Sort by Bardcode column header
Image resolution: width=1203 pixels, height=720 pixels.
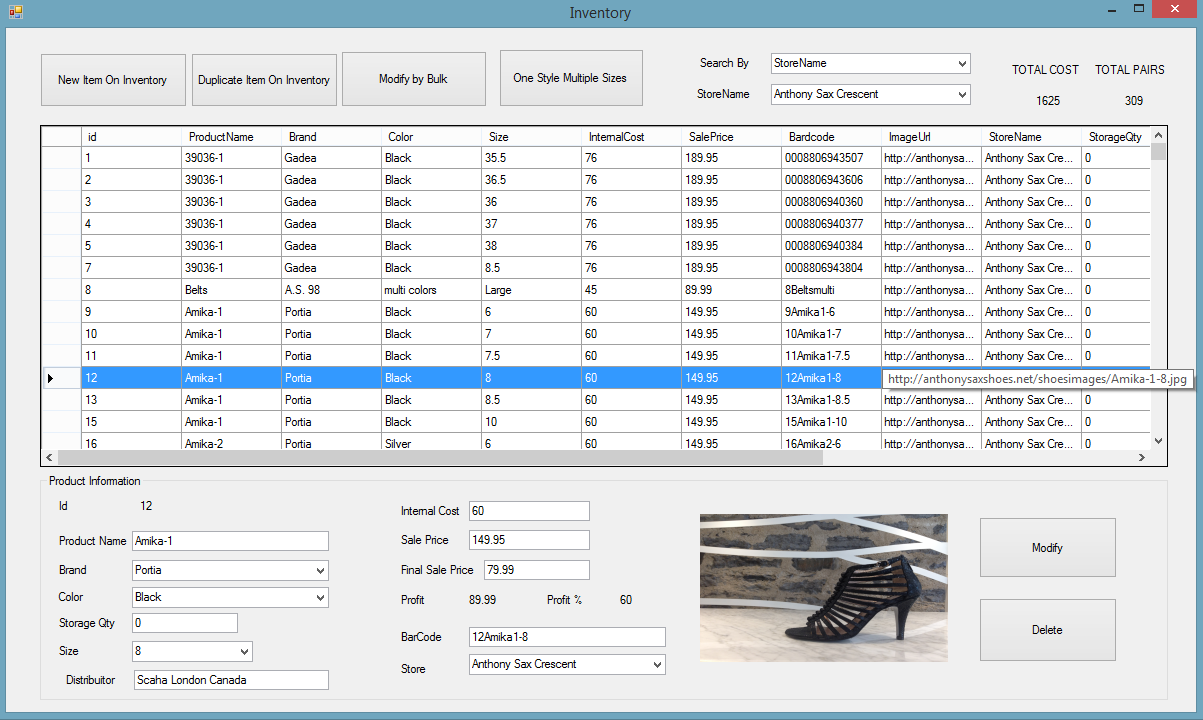tap(831, 136)
